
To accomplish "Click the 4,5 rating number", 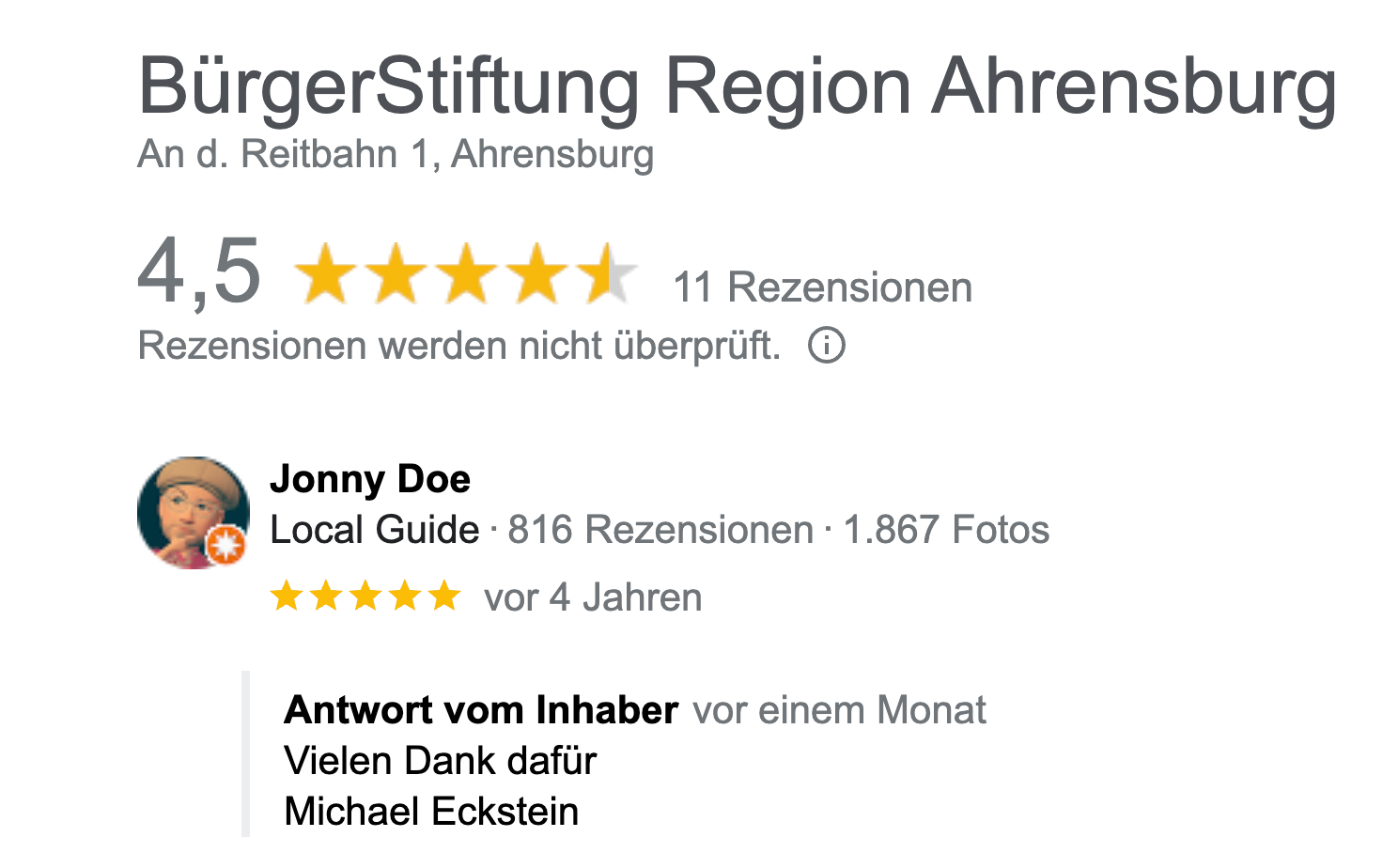I will (x=199, y=273).
